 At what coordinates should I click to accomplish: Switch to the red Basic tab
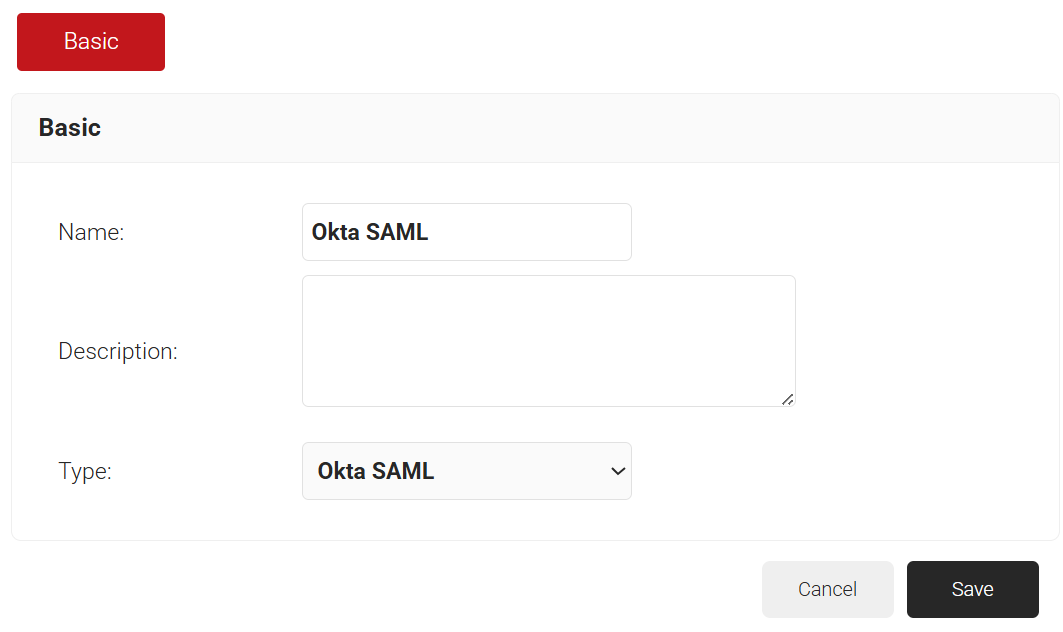(91, 42)
